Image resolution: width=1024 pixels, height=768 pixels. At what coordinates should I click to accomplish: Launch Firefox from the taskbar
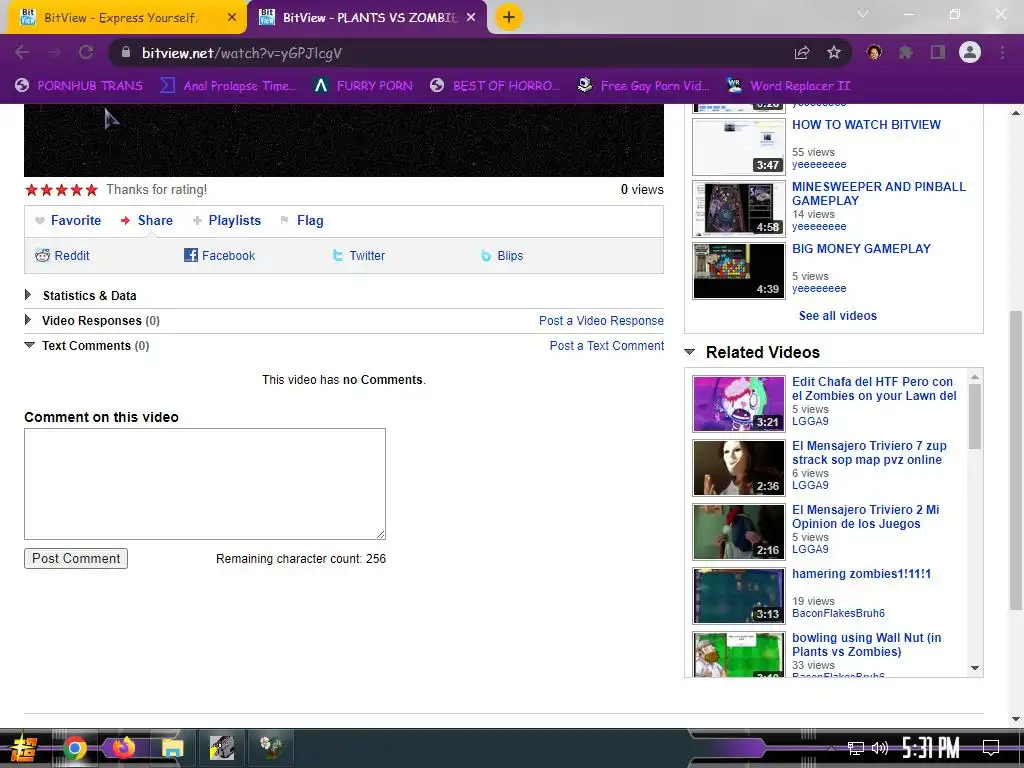pyautogui.click(x=123, y=748)
